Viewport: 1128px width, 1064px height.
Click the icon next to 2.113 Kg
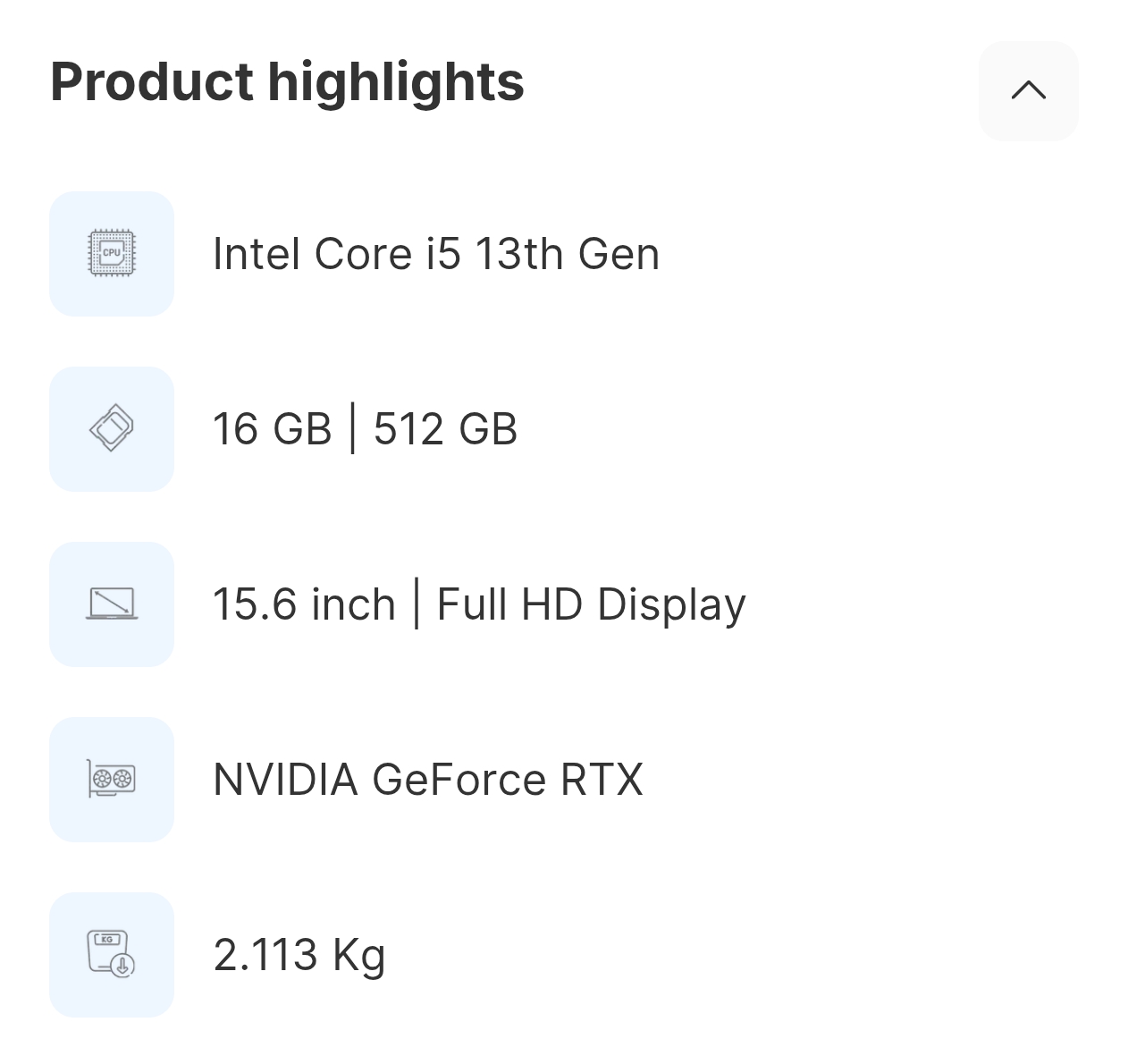tap(111, 955)
